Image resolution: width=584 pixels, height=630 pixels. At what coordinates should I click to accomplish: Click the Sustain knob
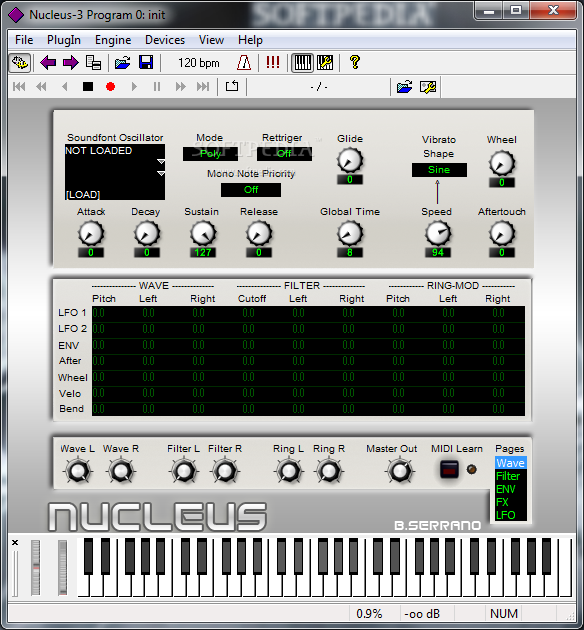coord(203,233)
